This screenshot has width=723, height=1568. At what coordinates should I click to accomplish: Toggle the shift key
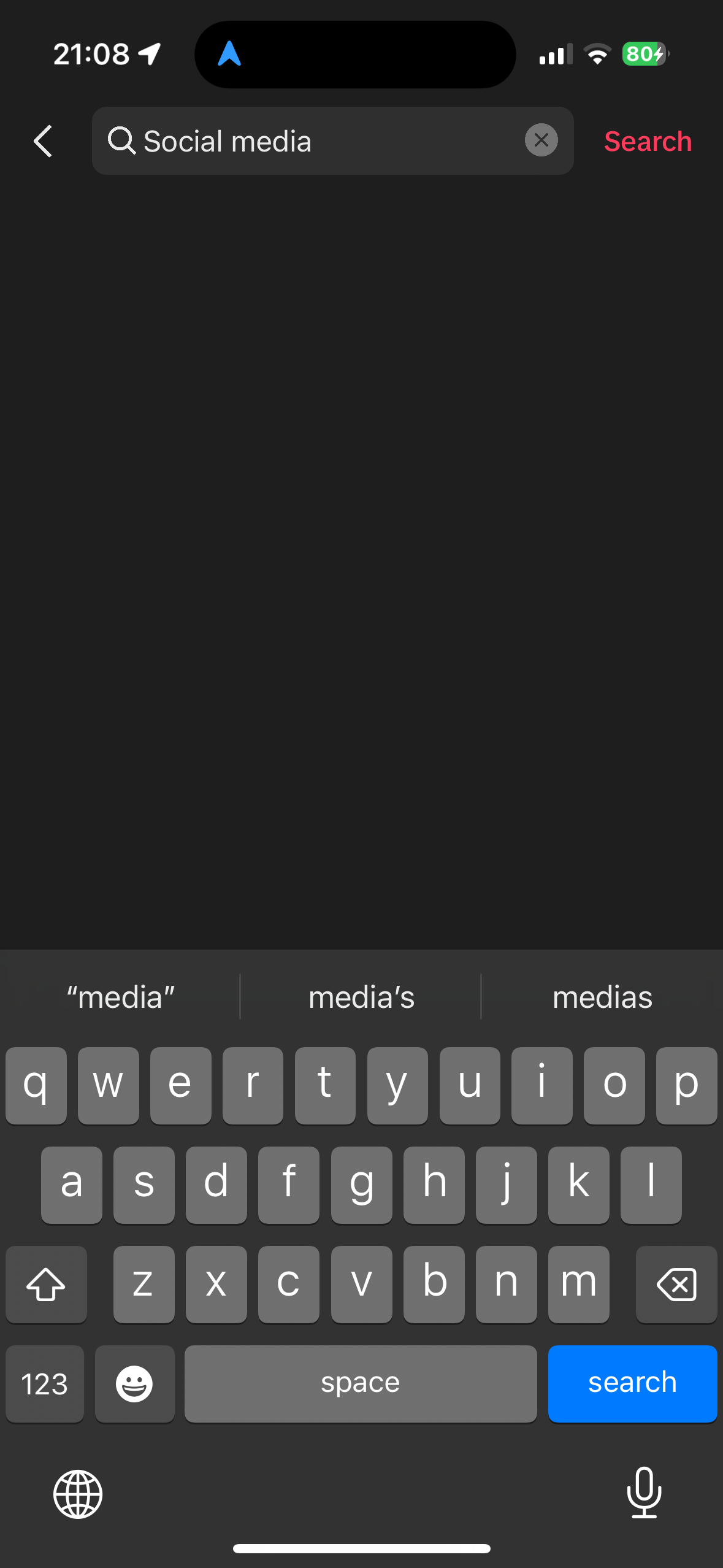click(x=46, y=1284)
